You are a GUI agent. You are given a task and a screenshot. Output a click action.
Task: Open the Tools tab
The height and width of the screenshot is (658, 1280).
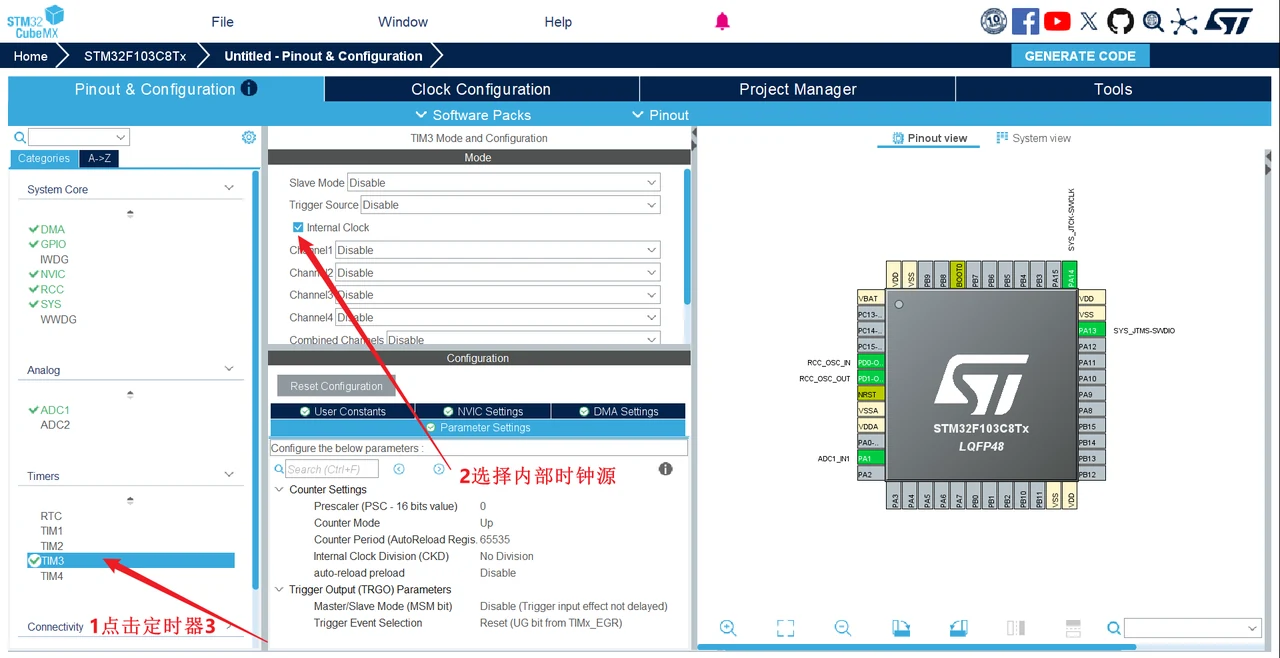pyautogui.click(x=1113, y=89)
